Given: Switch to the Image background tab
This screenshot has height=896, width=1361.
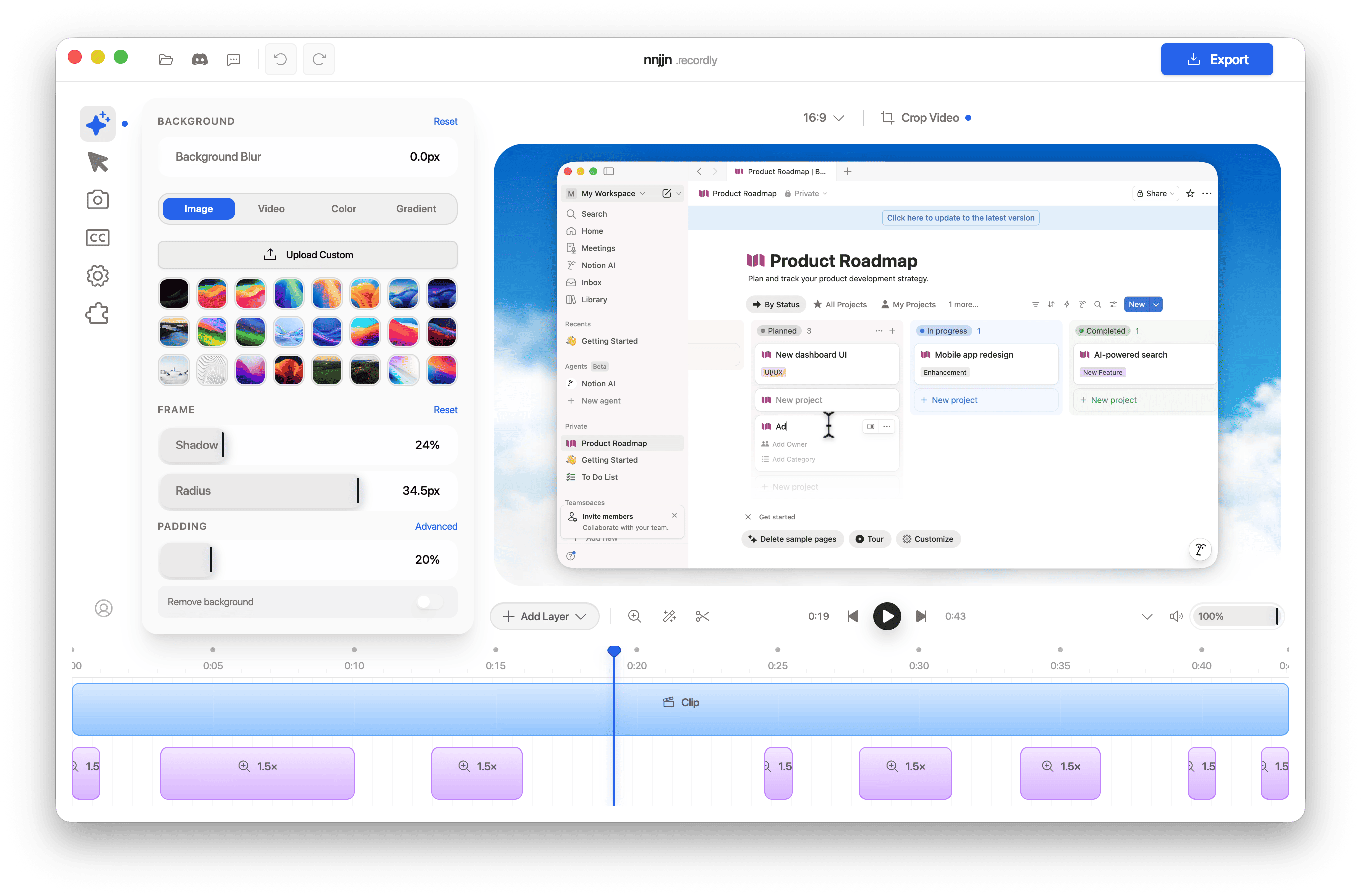Looking at the screenshot, I should point(198,209).
